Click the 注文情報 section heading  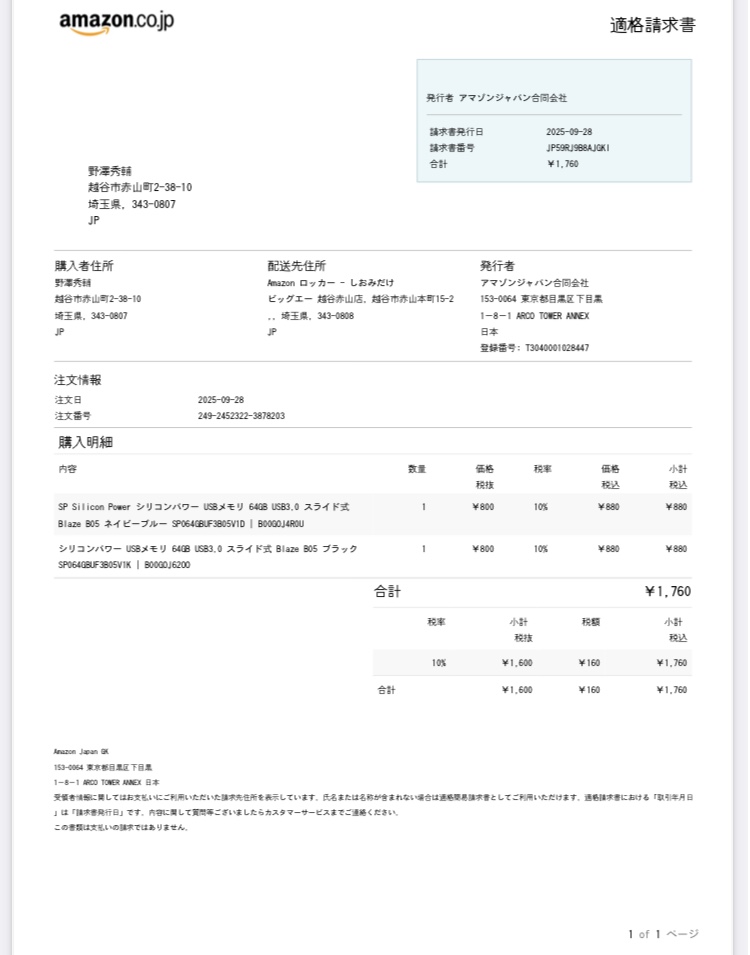coord(78,380)
